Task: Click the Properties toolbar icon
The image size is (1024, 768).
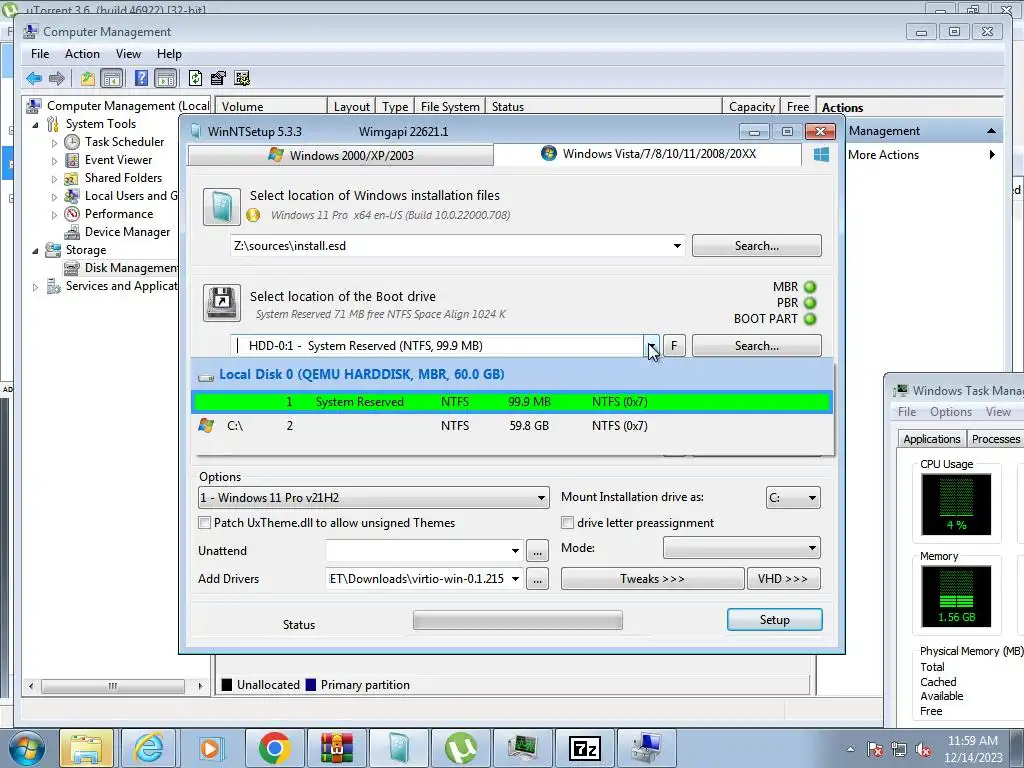Action: tap(218, 78)
